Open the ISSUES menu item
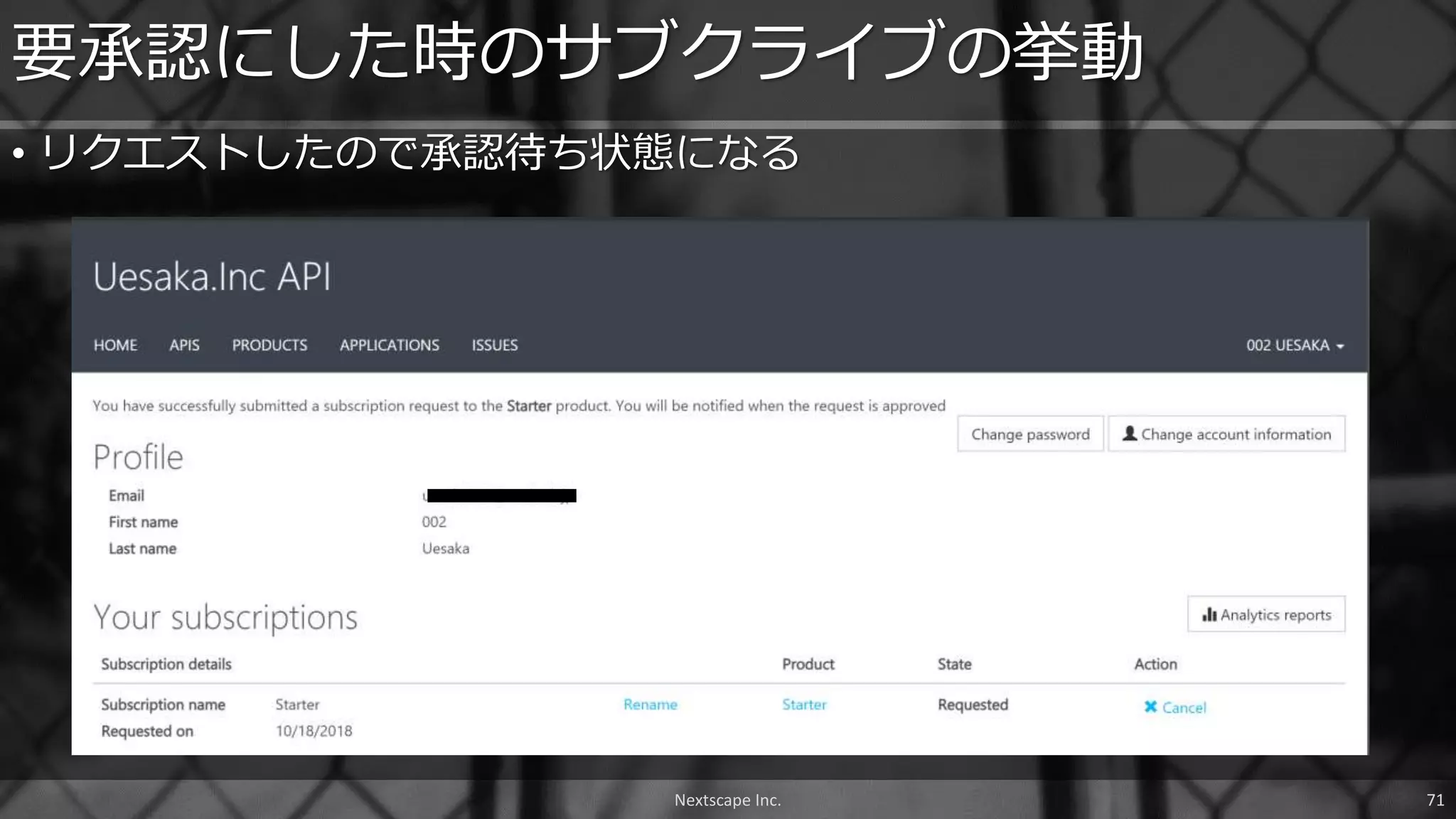This screenshot has width=1456, height=819. [495, 346]
